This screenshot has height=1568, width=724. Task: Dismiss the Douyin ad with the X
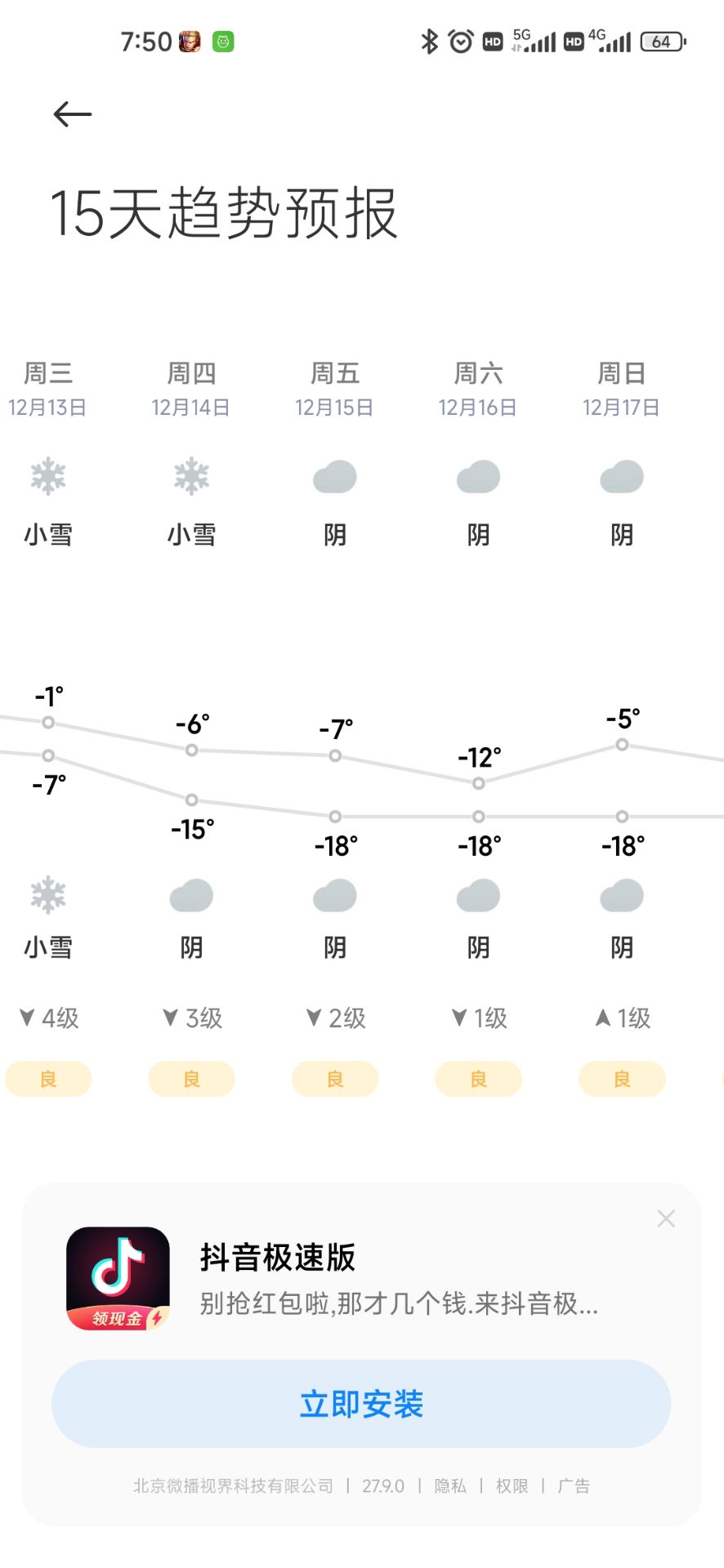point(666,1218)
